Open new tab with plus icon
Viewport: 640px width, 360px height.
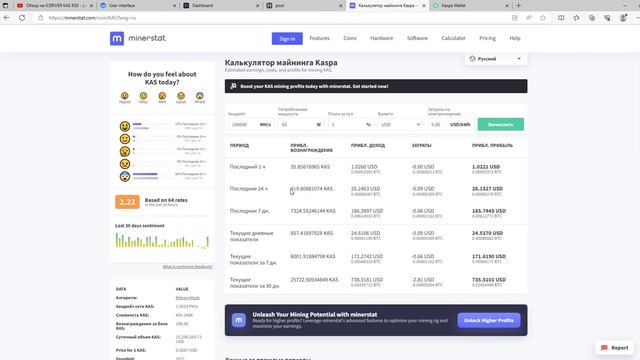point(518,6)
